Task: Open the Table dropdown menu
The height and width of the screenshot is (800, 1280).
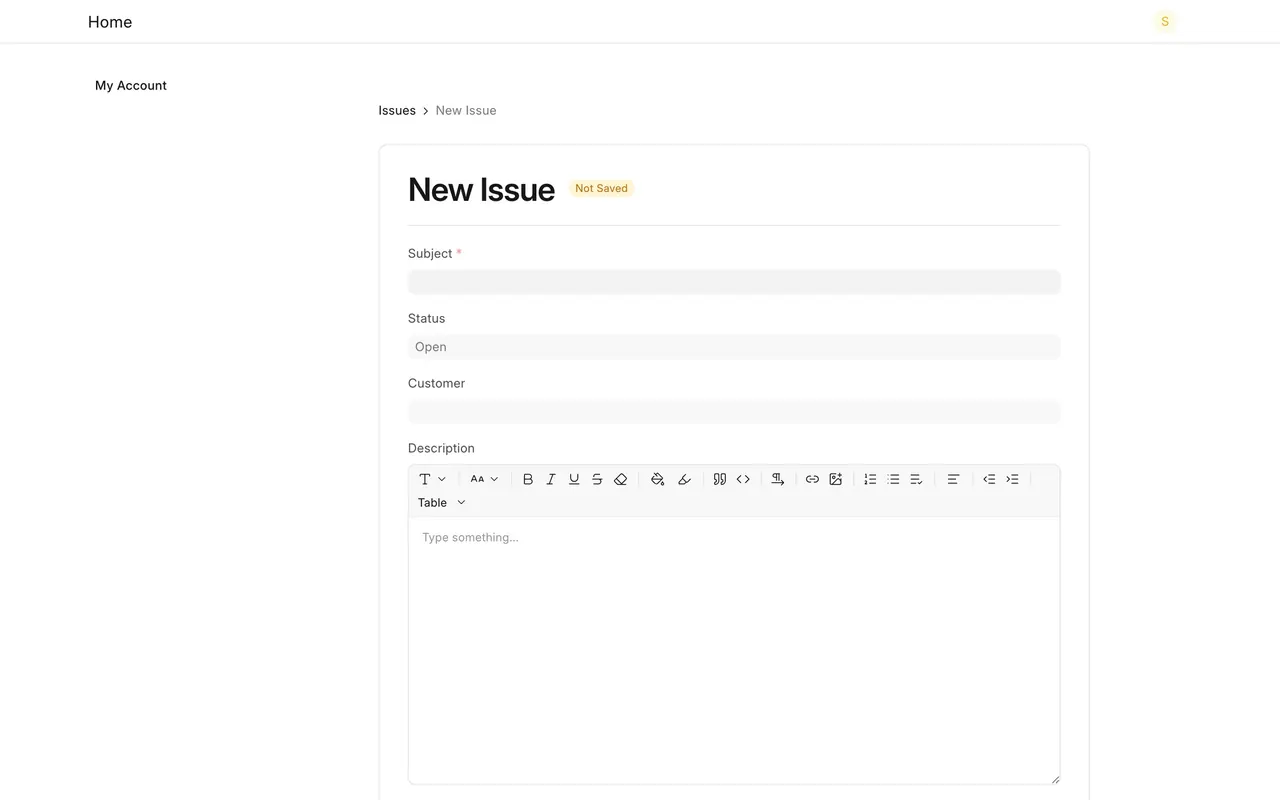Action: pos(442,503)
